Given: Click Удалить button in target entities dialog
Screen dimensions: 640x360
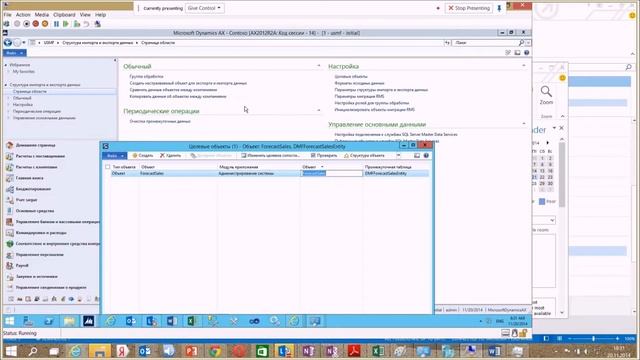Looking at the screenshot, I should [170, 156].
